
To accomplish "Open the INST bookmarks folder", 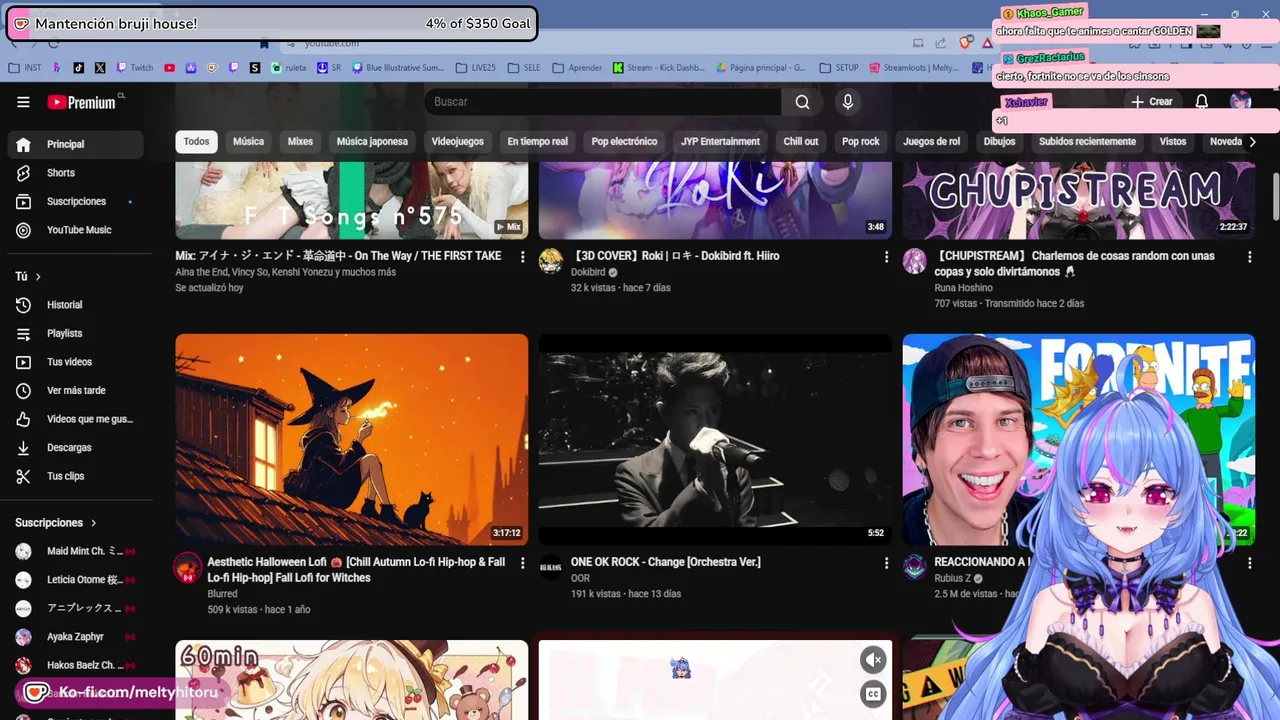I will tap(25, 68).
